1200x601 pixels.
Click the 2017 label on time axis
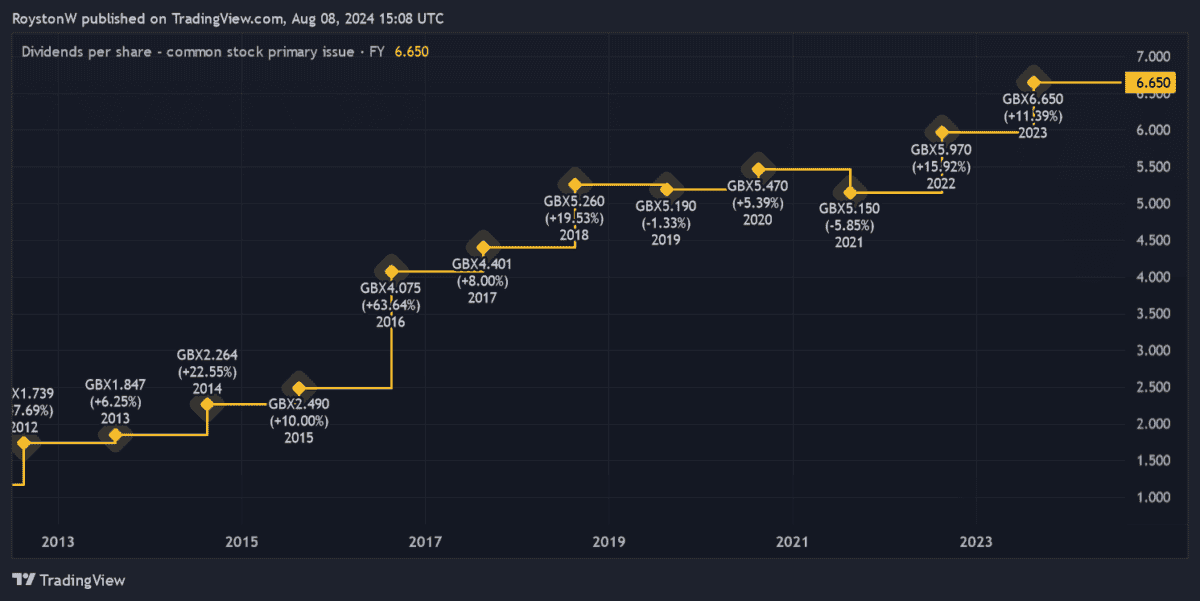[426, 542]
